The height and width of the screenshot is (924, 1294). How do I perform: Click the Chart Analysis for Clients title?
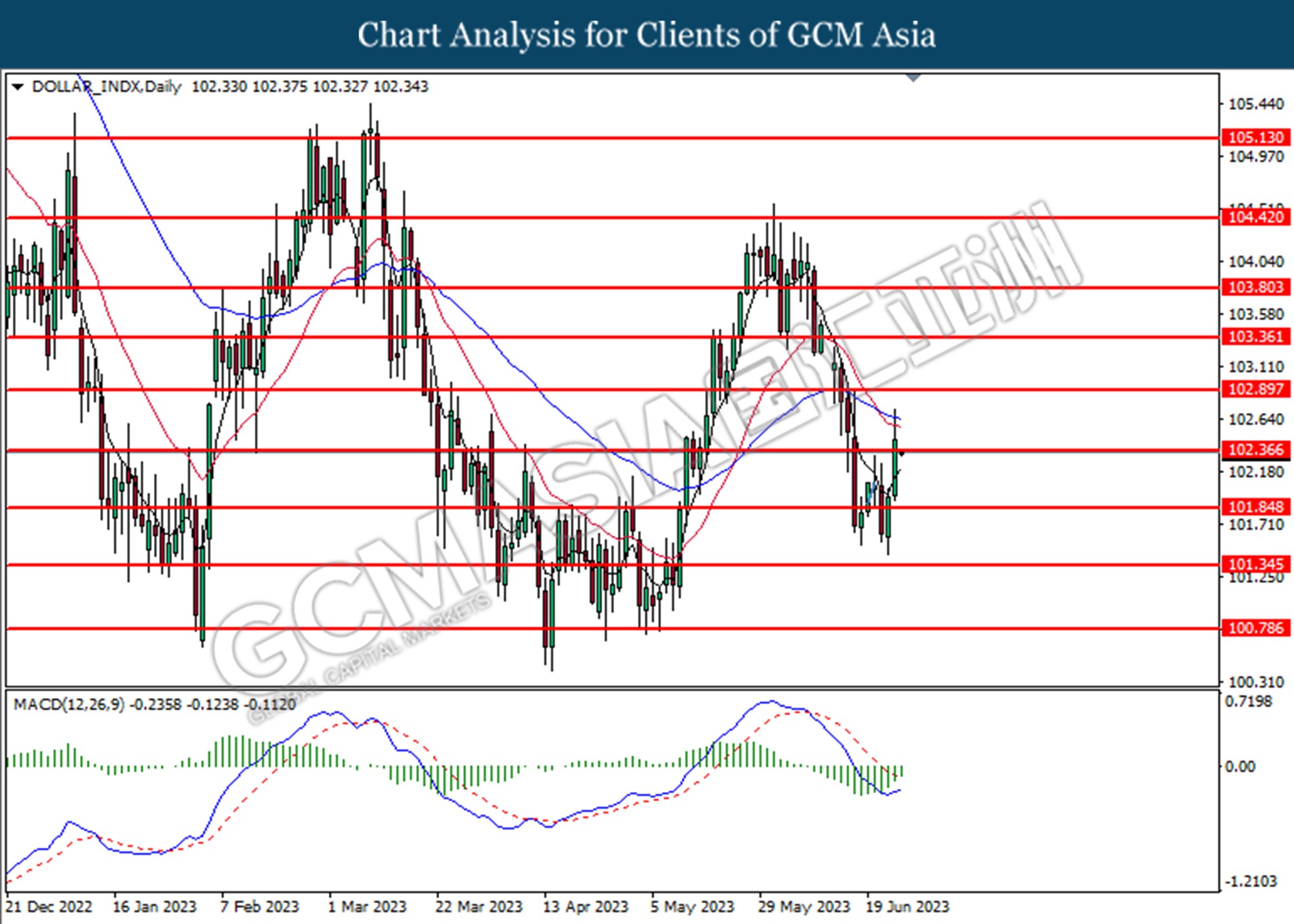point(646,34)
